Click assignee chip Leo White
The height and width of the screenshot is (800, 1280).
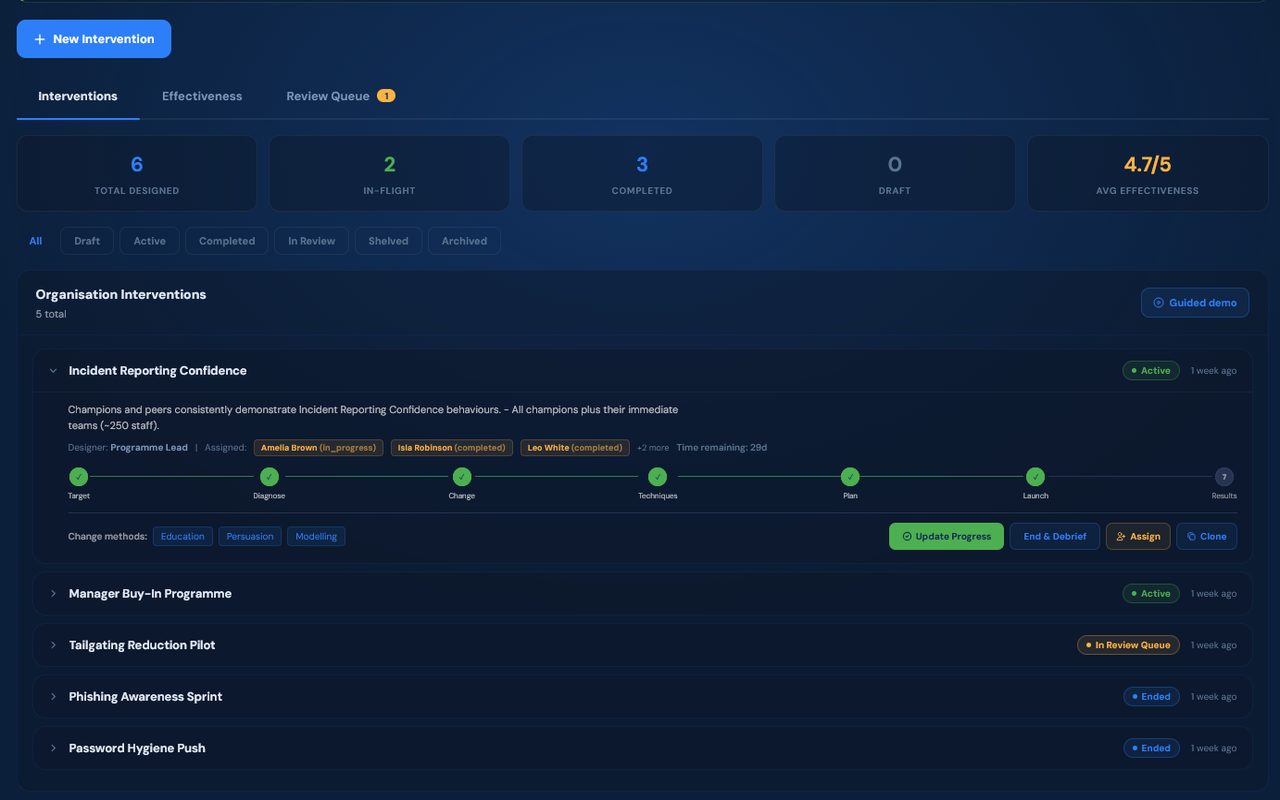click(575, 448)
